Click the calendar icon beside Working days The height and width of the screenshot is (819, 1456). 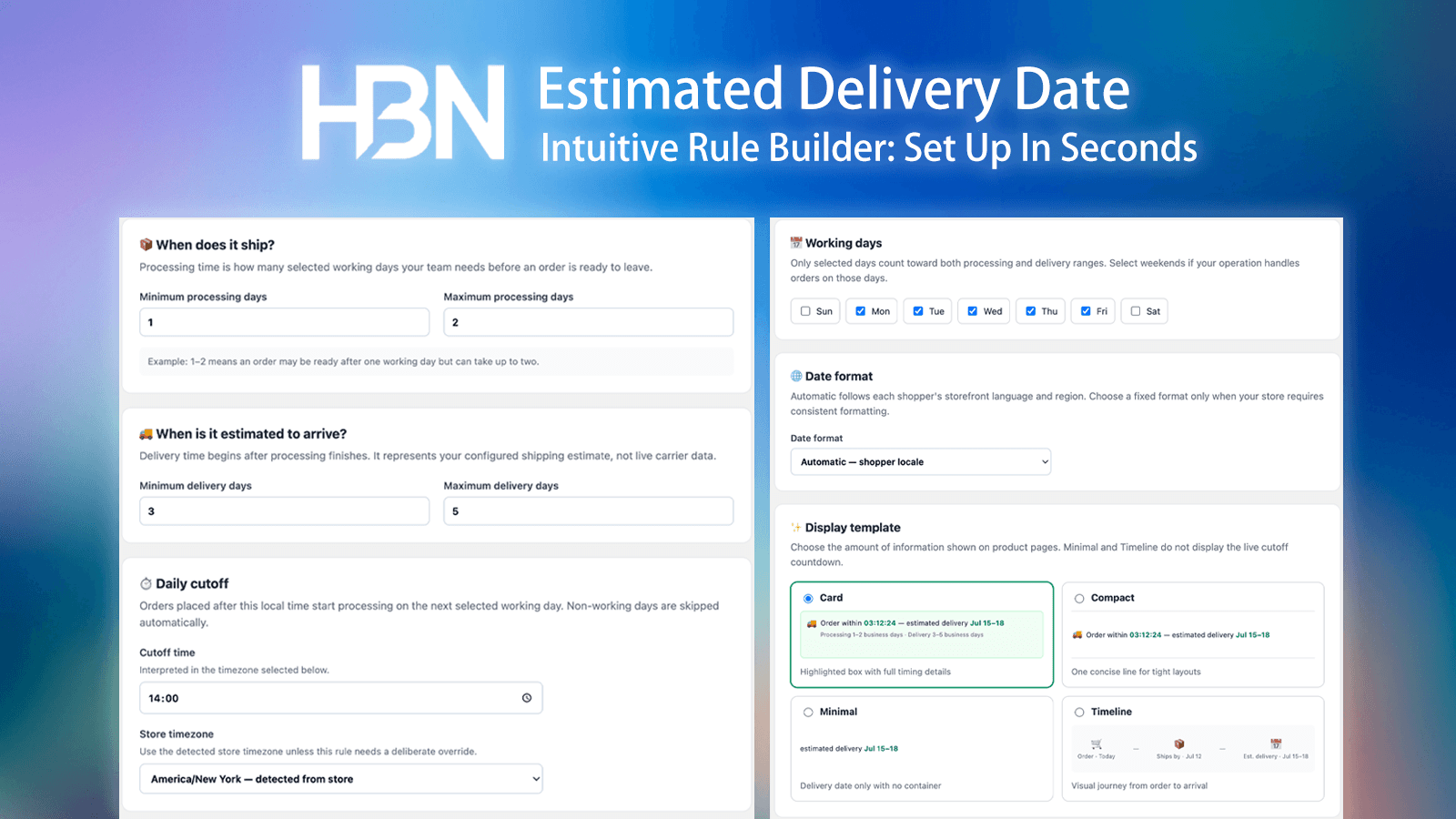point(796,243)
